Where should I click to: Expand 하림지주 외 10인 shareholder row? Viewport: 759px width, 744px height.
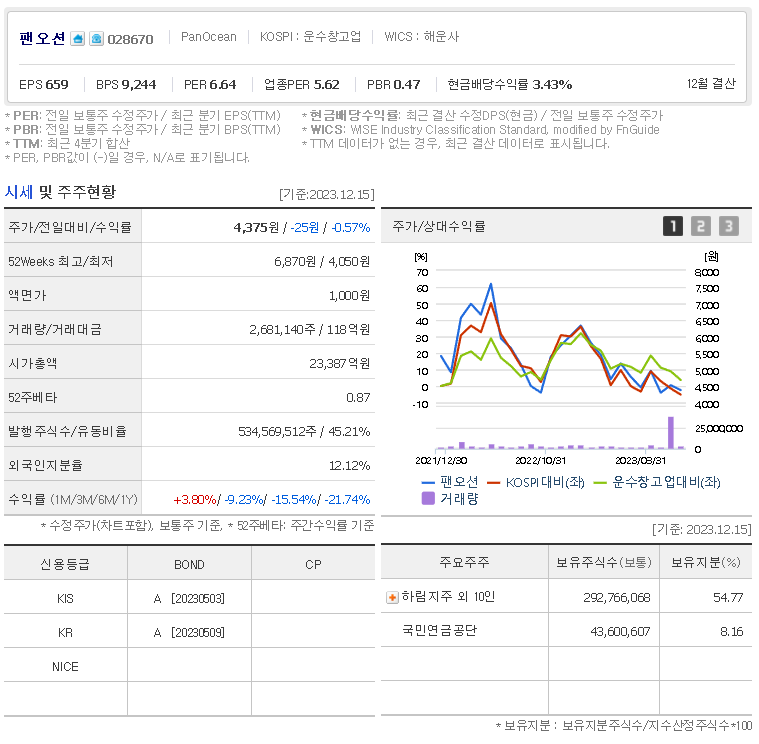tap(392, 598)
